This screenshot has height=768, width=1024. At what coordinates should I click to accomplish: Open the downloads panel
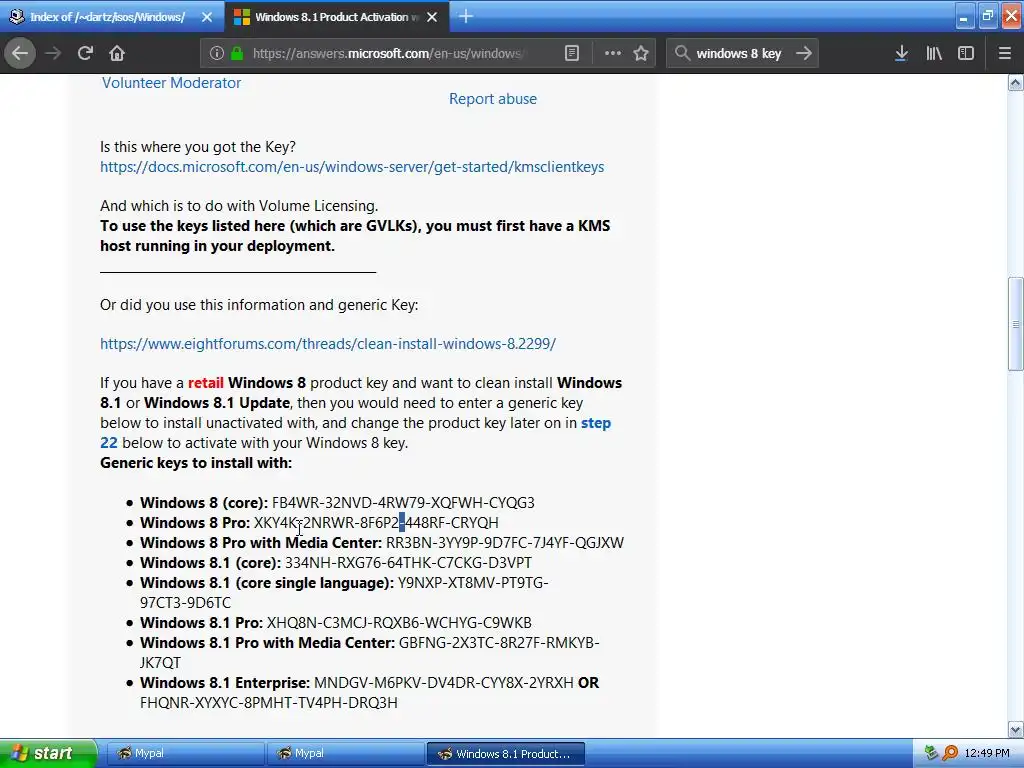[901, 53]
